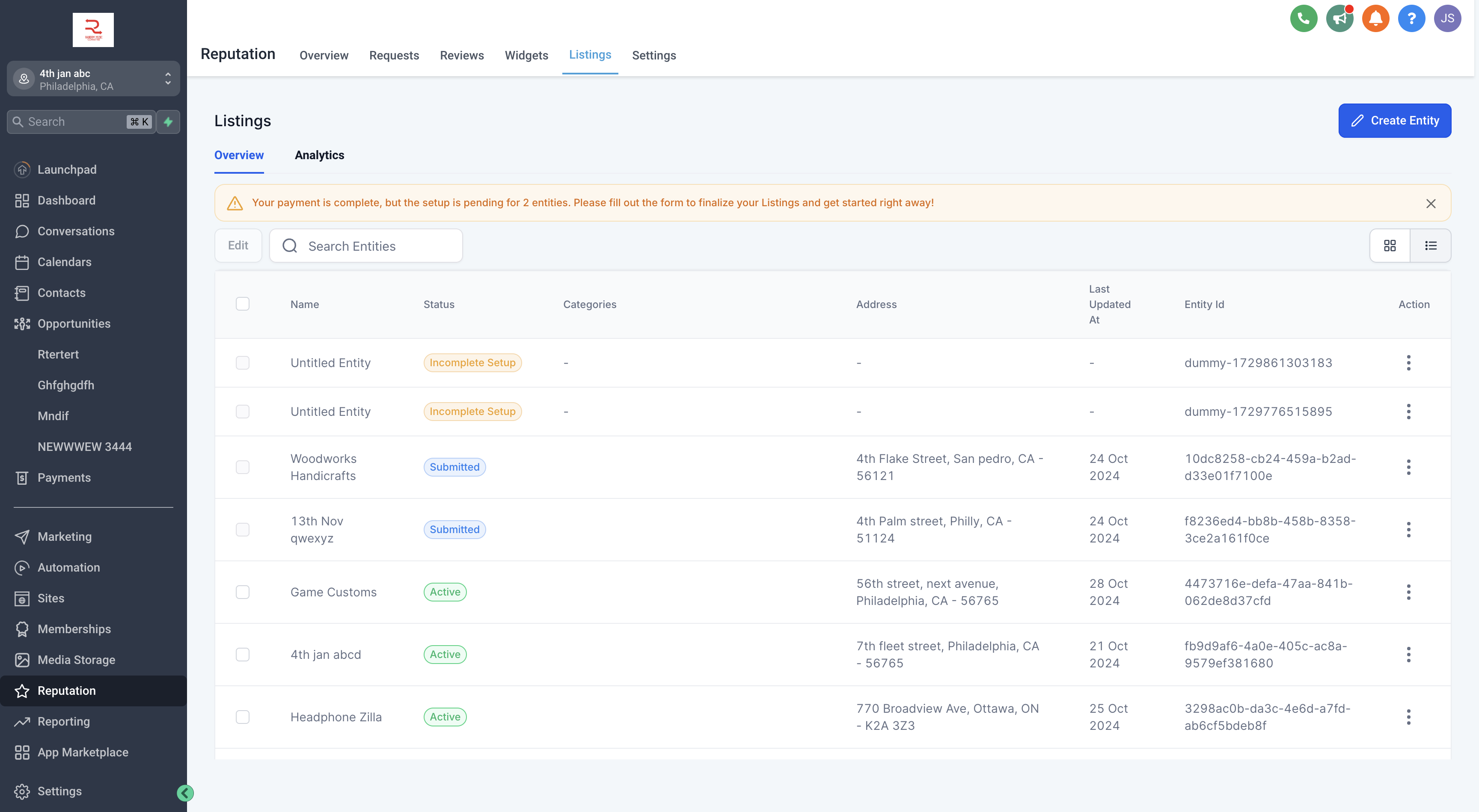Switch to the Analytics tab
Image resolution: width=1479 pixels, height=812 pixels.
pyautogui.click(x=319, y=155)
